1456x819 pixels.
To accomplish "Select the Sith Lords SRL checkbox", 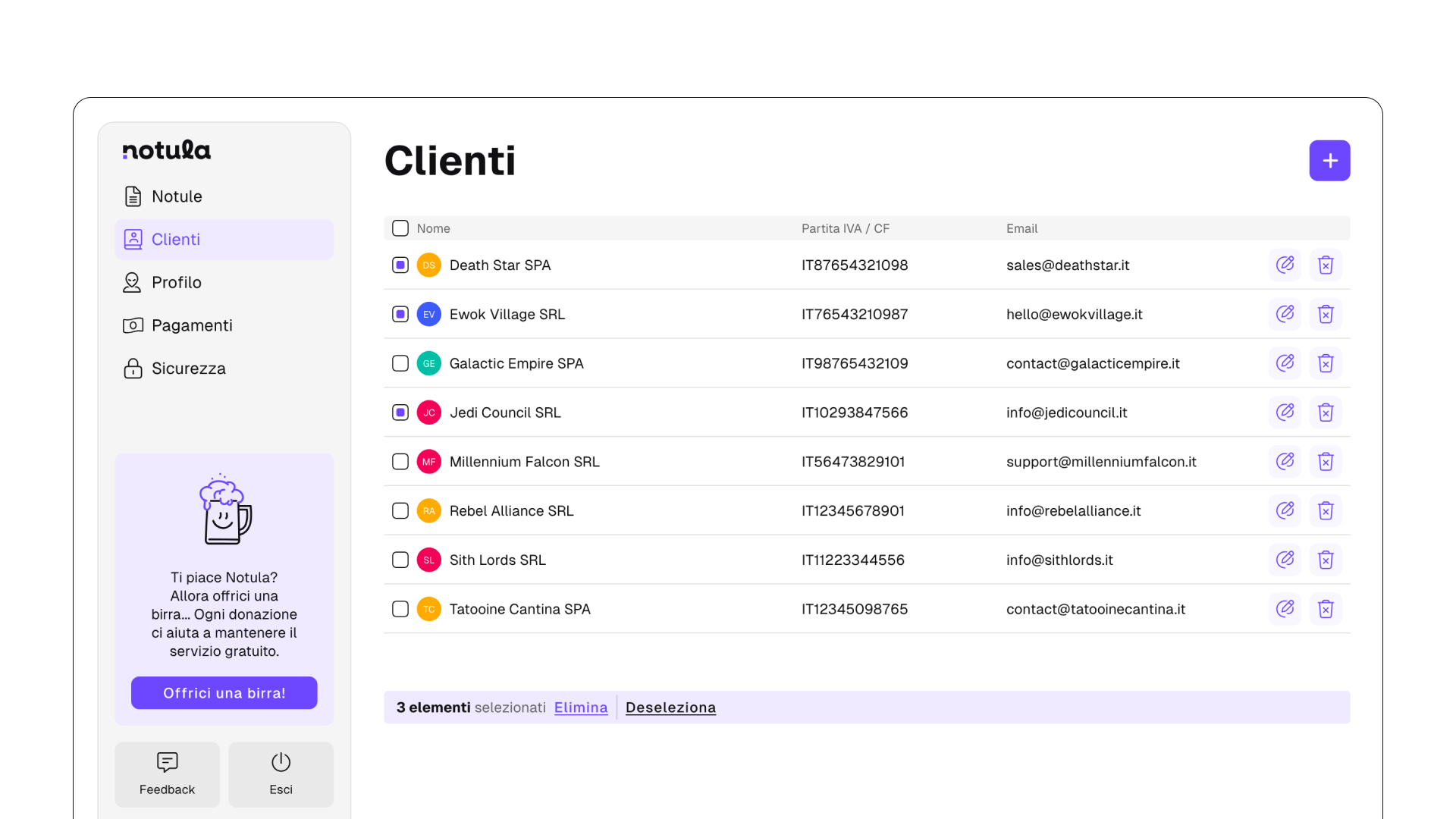I will coord(400,560).
